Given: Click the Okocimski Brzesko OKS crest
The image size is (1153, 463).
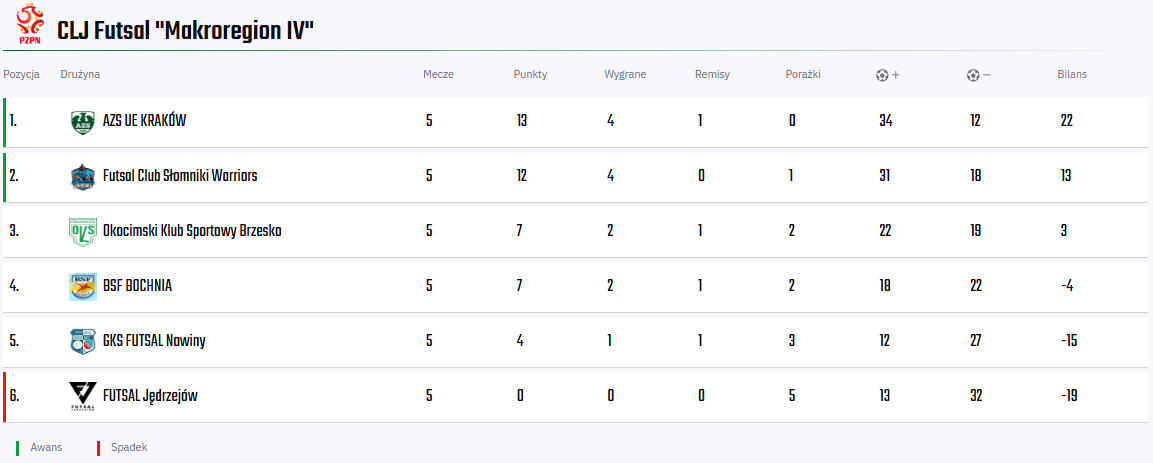Looking at the screenshot, I should 83,232.
